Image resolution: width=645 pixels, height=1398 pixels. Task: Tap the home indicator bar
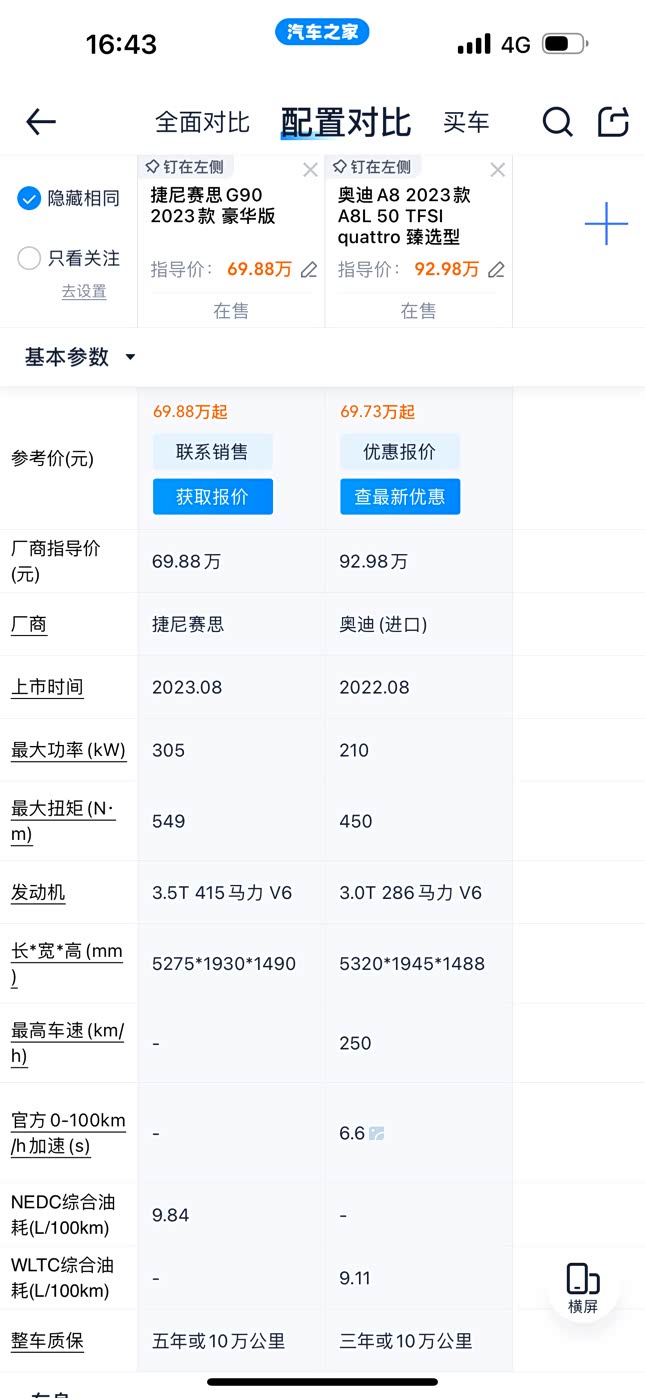click(x=322, y=1382)
